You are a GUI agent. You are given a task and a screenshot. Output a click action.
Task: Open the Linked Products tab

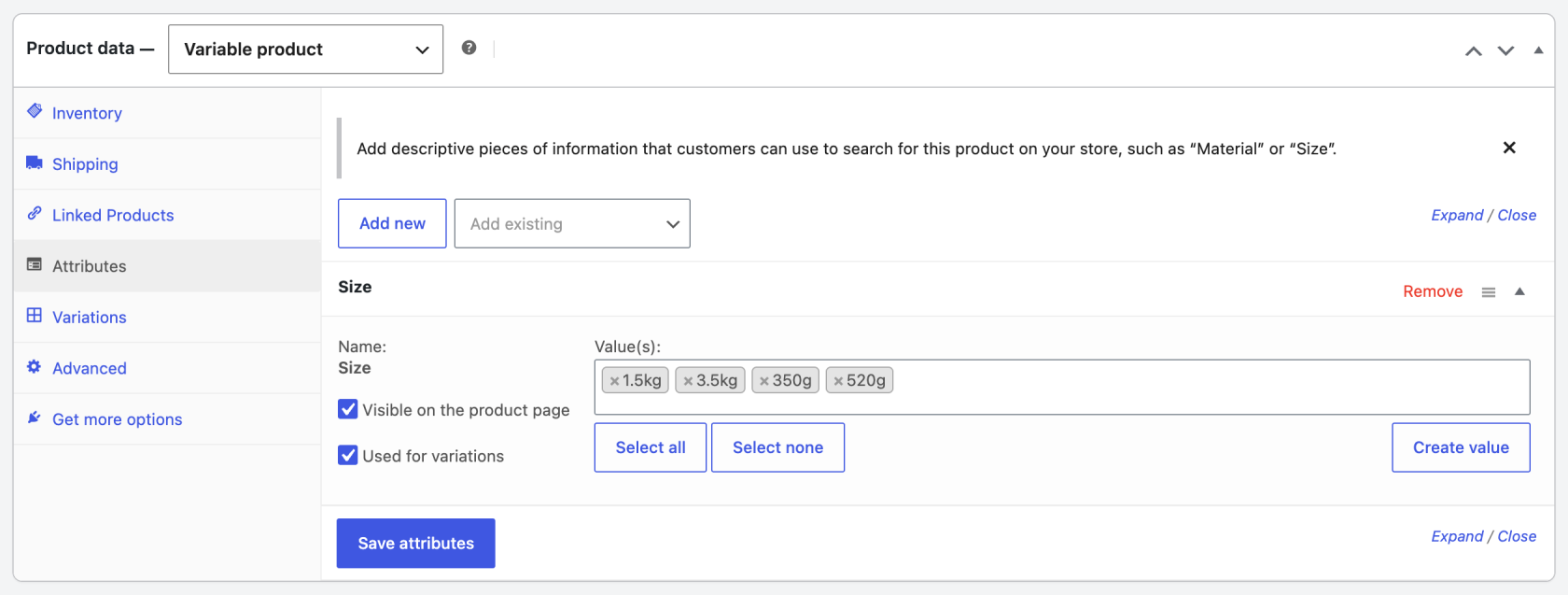click(167, 215)
